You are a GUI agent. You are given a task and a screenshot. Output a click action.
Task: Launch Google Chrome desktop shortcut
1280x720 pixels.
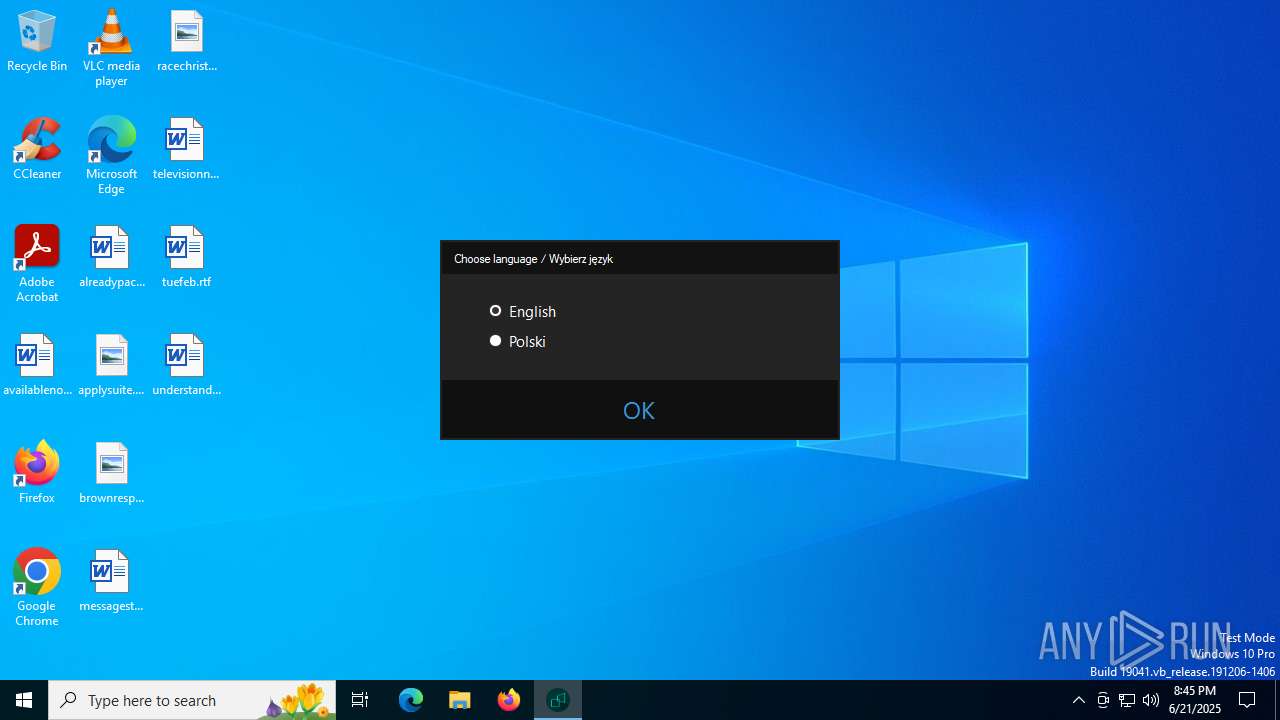[37, 588]
